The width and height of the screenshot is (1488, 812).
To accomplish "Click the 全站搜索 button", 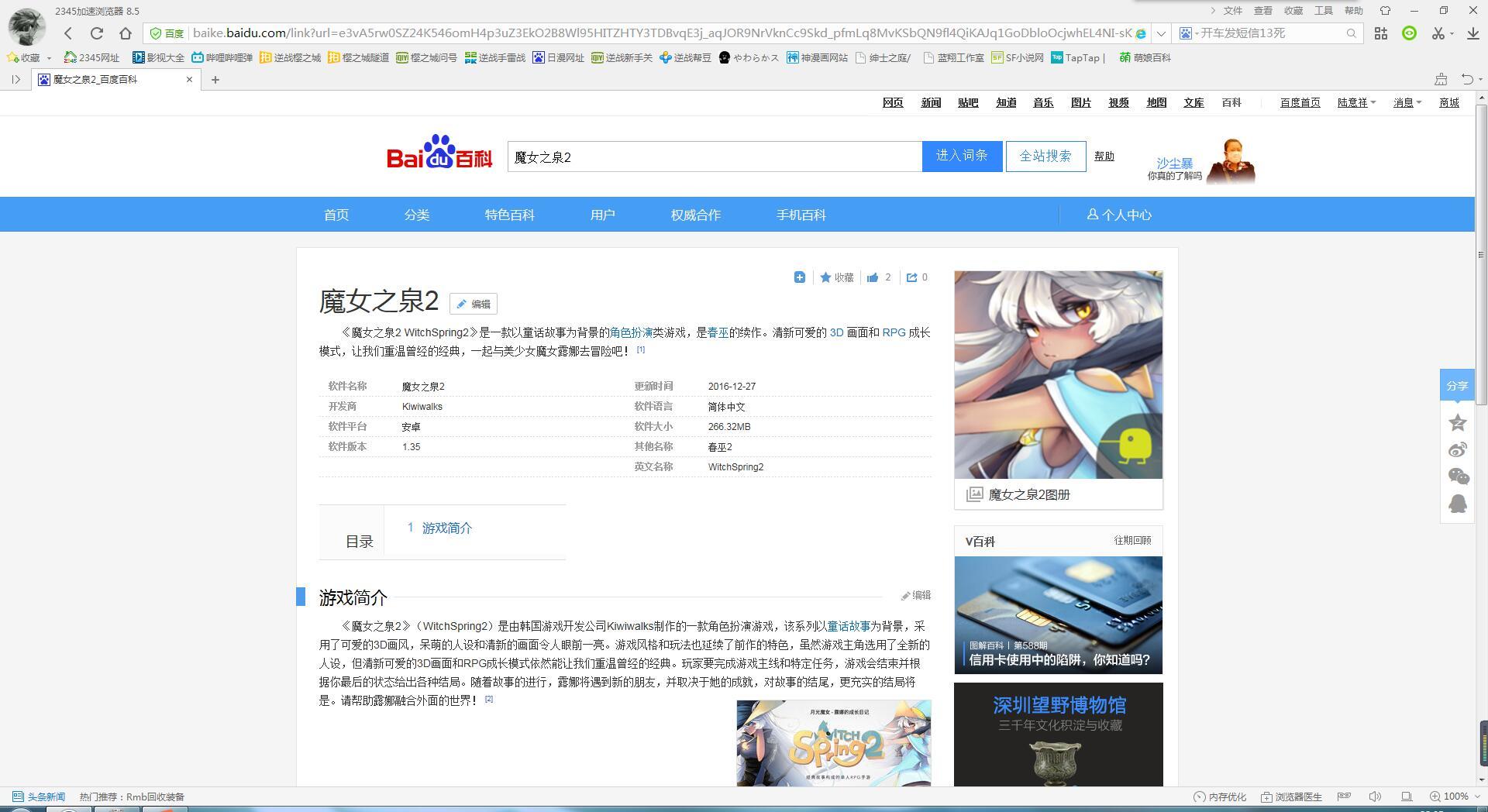I will 1045,157.
